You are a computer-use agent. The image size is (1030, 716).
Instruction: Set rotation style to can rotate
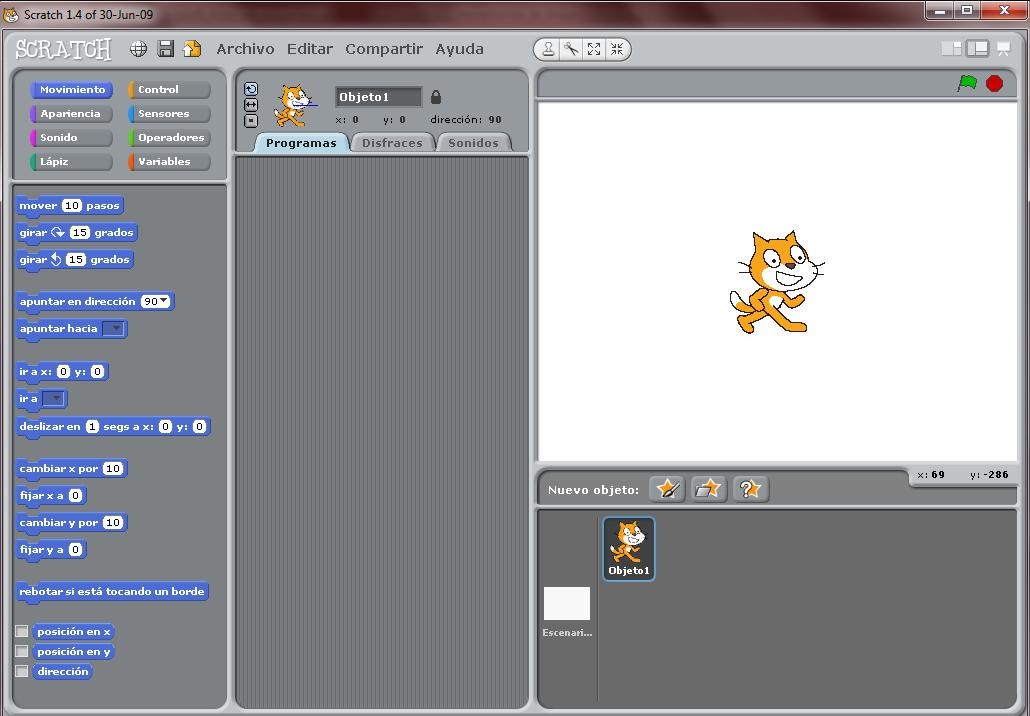pos(251,89)
